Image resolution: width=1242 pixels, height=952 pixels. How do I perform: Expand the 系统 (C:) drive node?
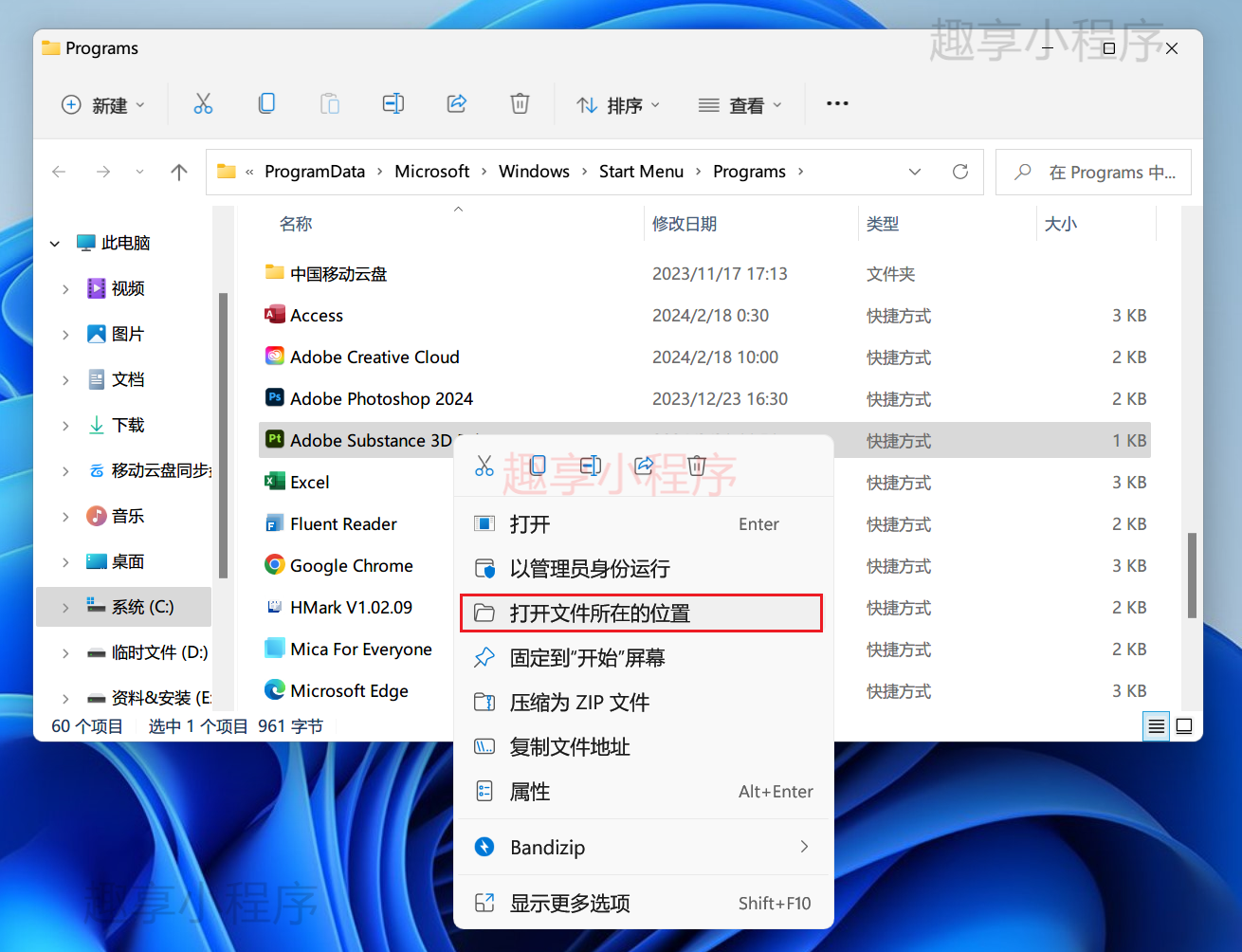click(x=65, y=608)
